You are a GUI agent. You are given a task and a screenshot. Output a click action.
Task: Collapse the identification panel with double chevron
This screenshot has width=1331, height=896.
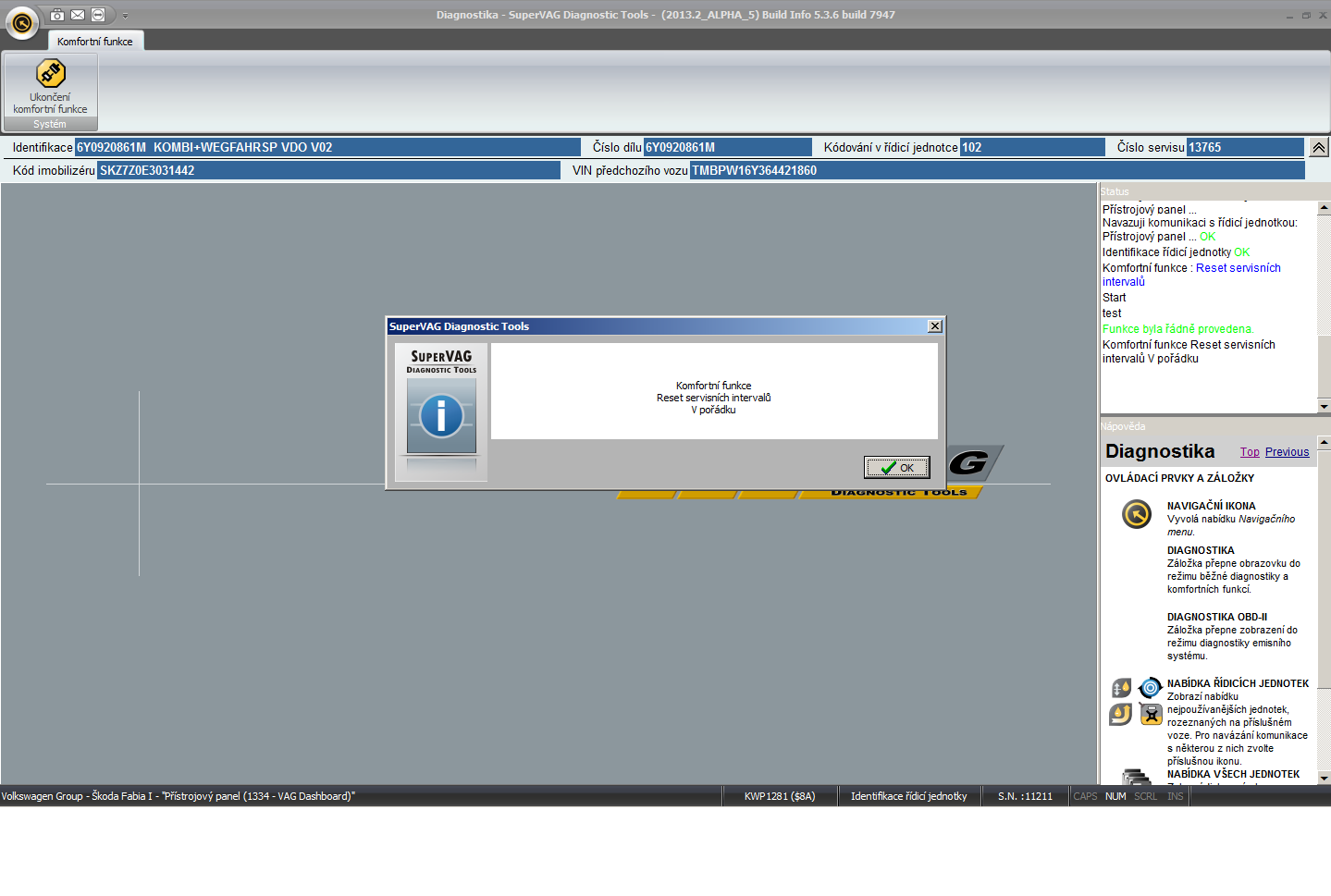coord(1319,147)
